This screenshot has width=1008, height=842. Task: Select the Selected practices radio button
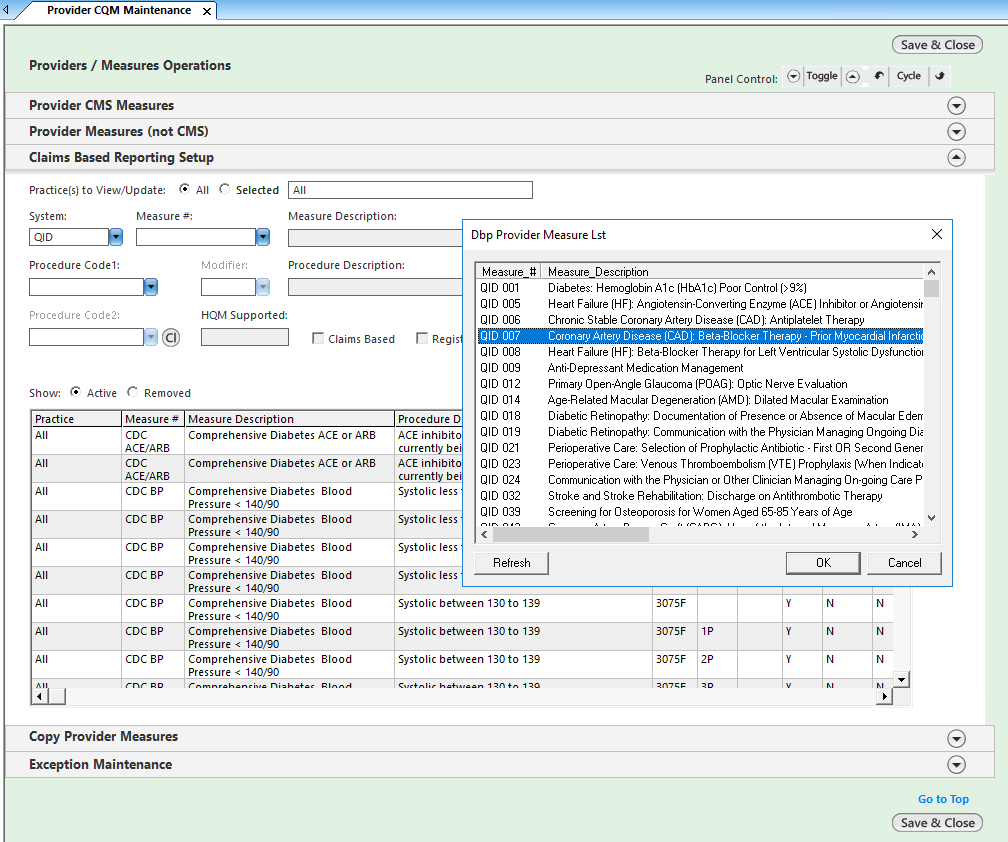(x=224, y=189)
